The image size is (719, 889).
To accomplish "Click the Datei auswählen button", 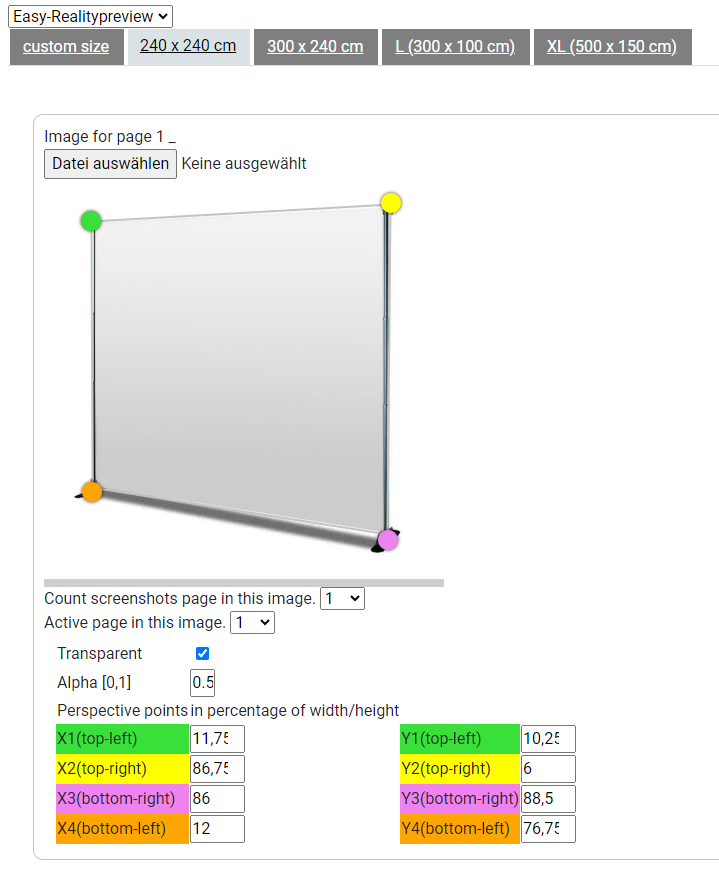I will point(111,164).
